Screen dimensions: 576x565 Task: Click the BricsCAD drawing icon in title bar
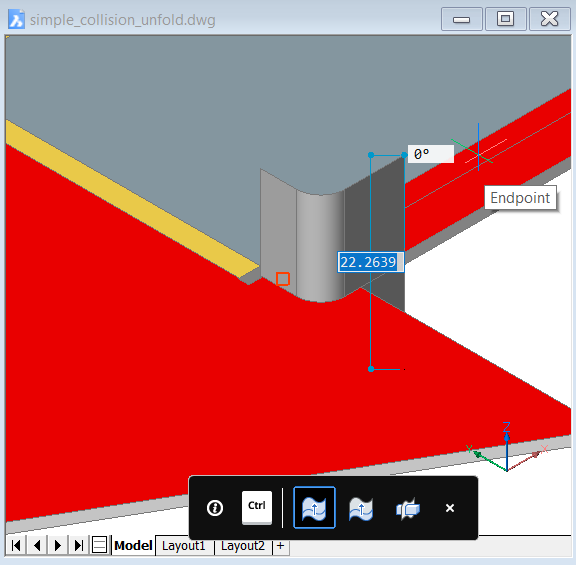17,19
